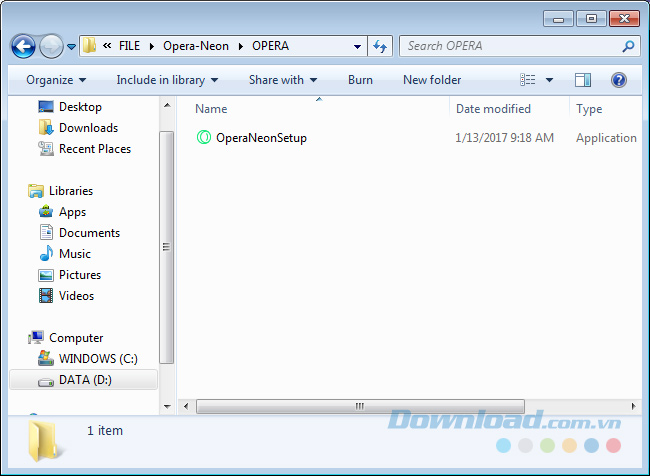The image size is (650, 476).
Task: Click the Forward navigation arrow
Action: [51, 46]
